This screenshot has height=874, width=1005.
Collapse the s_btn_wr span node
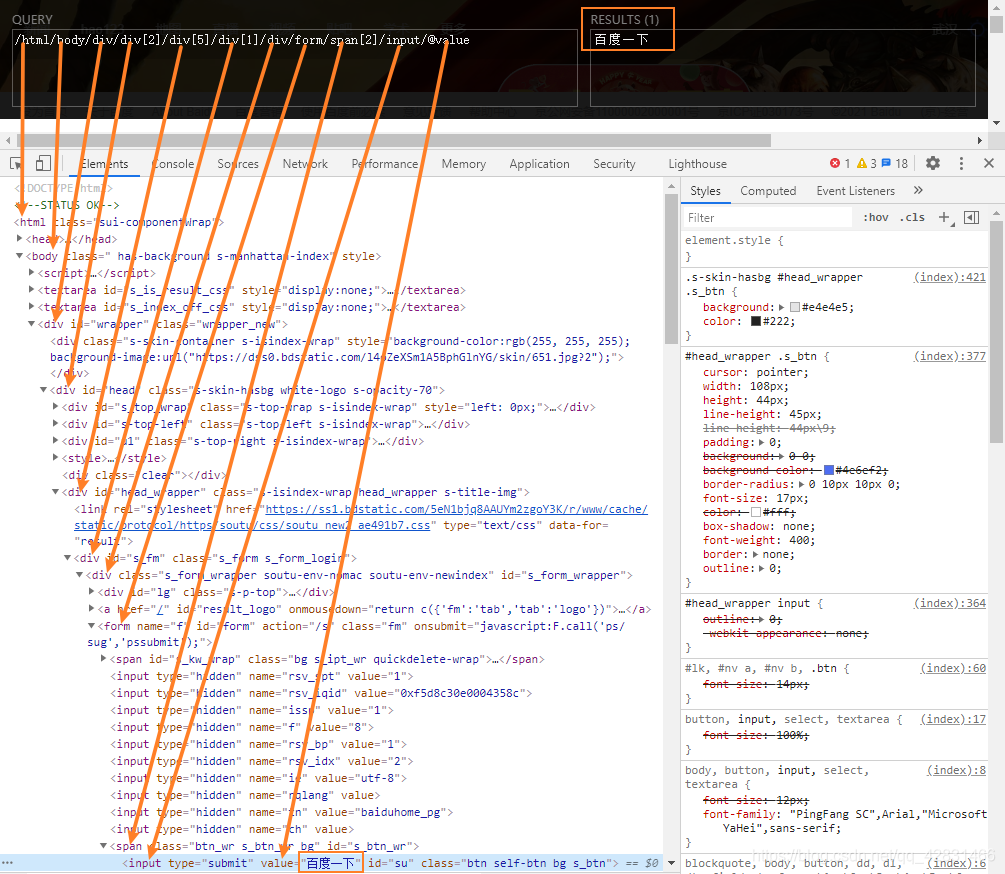point(104,846)
